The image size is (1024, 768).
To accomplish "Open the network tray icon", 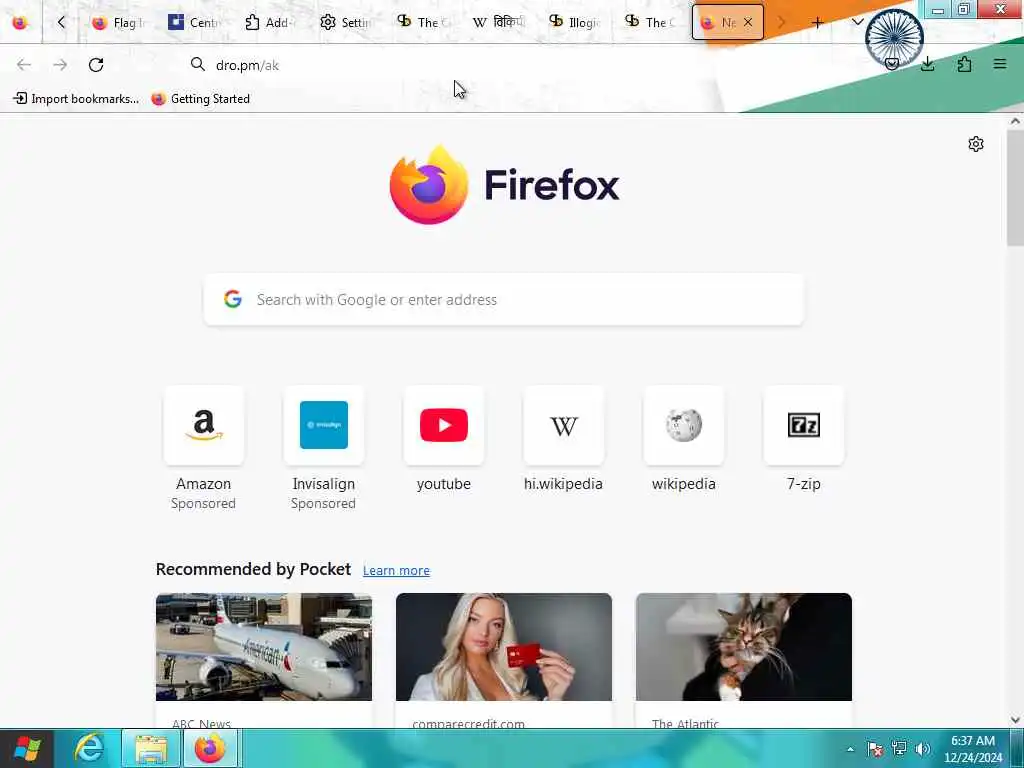I will click(899, 749).
